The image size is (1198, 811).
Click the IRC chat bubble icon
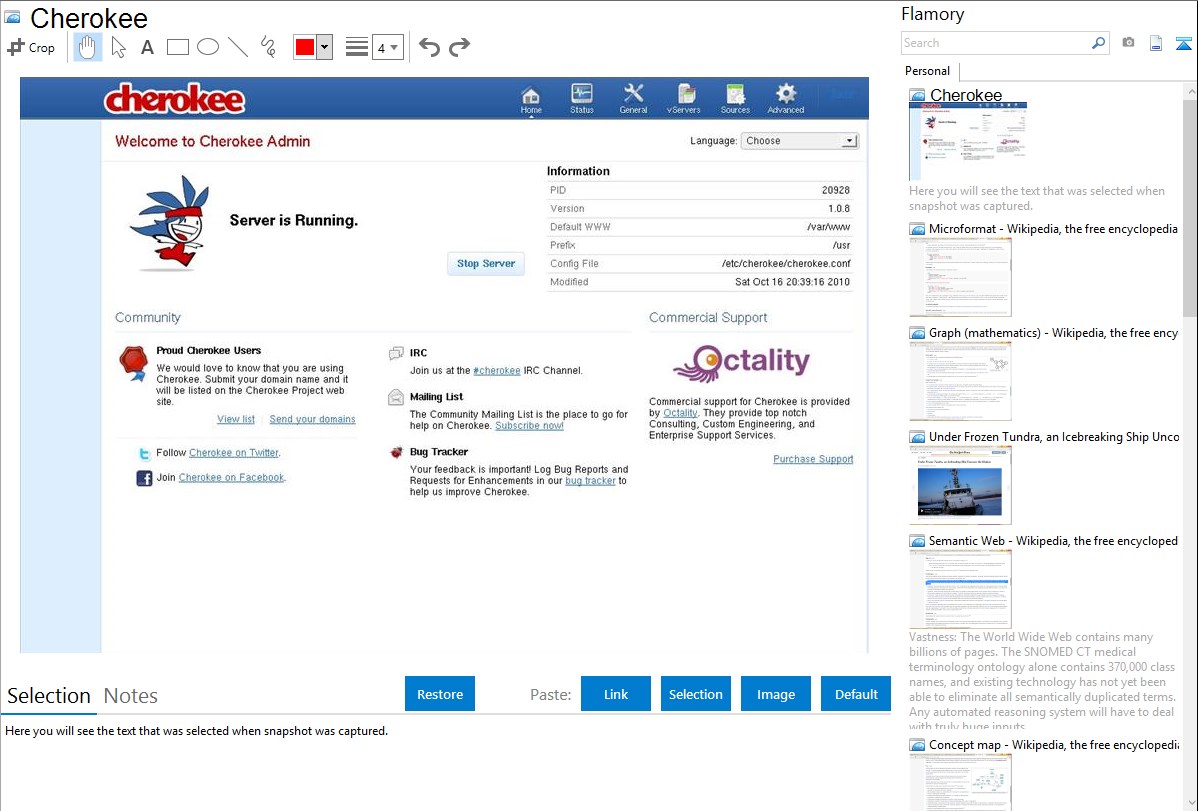(396, 353)
